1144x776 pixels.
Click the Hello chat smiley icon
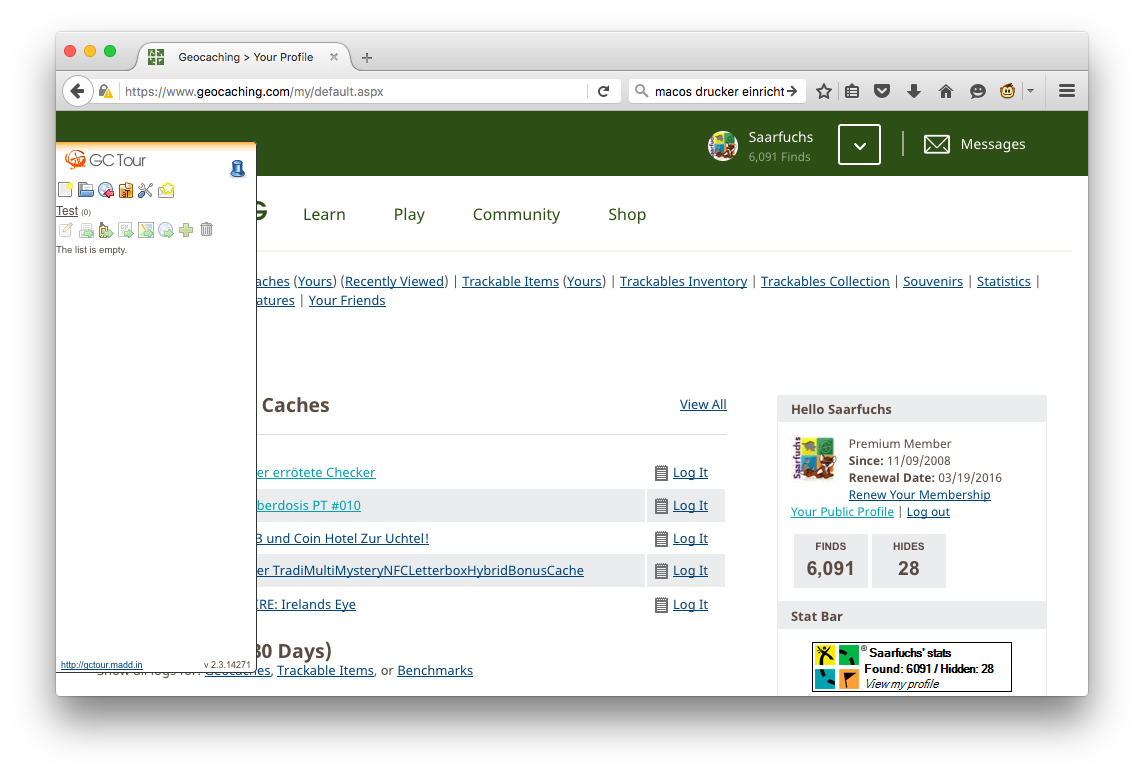pyautogui.click(x=978, y=91)
